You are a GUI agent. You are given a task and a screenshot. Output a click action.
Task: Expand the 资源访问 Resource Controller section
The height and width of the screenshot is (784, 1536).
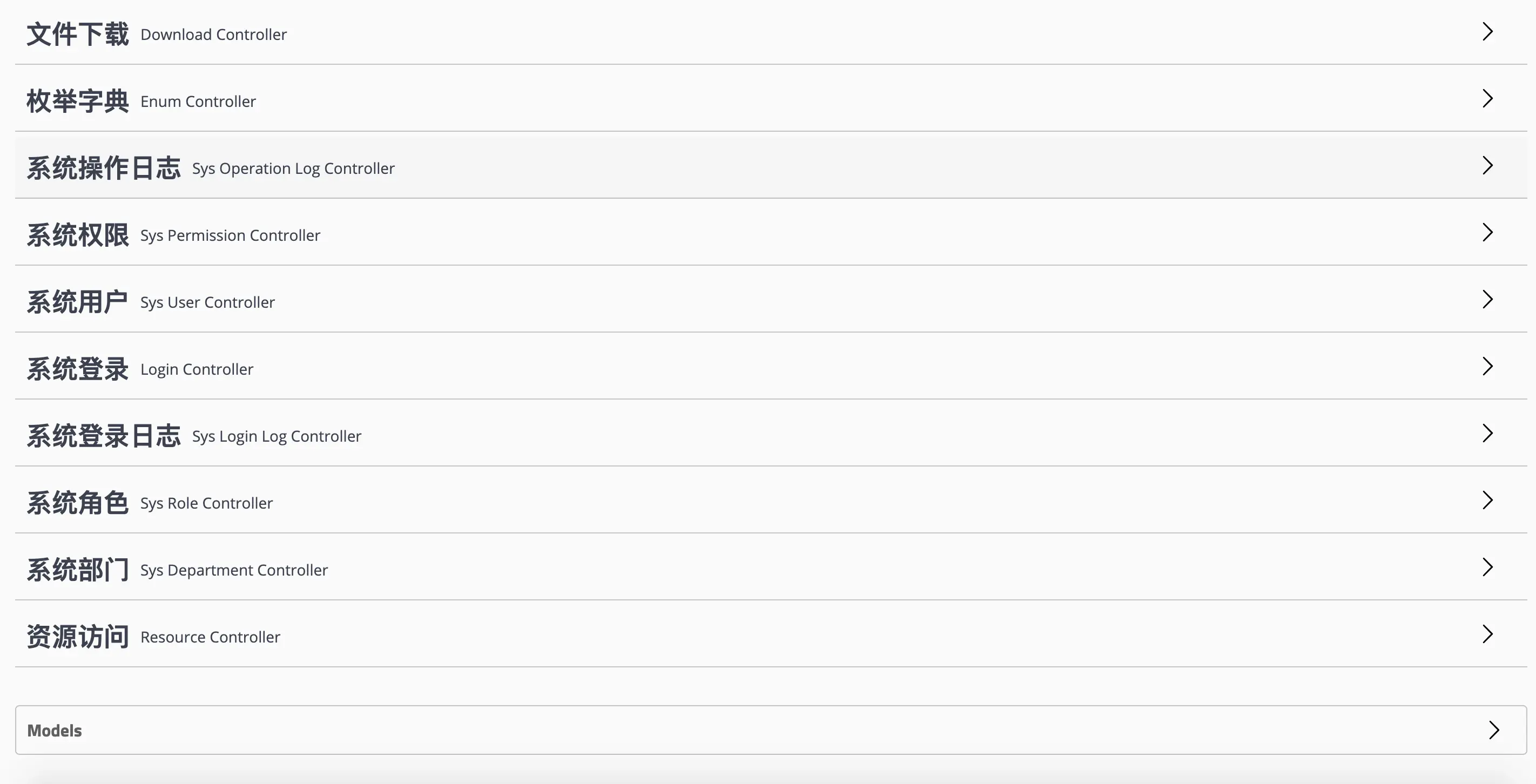pos(1487,634)
